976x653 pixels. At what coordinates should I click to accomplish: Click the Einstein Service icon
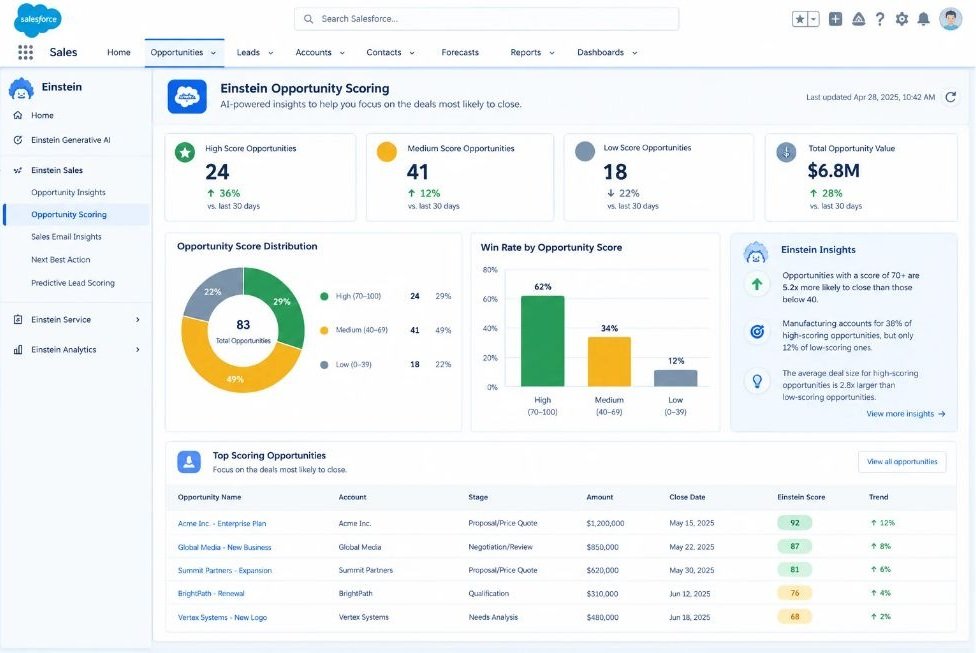pyautogui.click(x=17, y=319)
